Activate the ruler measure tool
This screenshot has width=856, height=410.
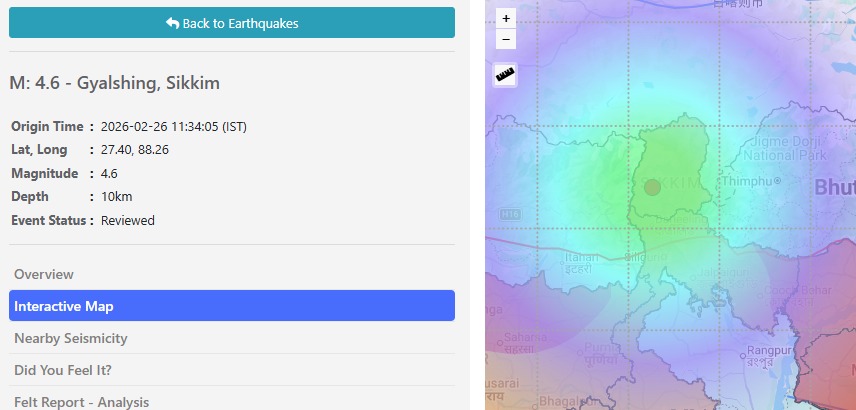506,76
